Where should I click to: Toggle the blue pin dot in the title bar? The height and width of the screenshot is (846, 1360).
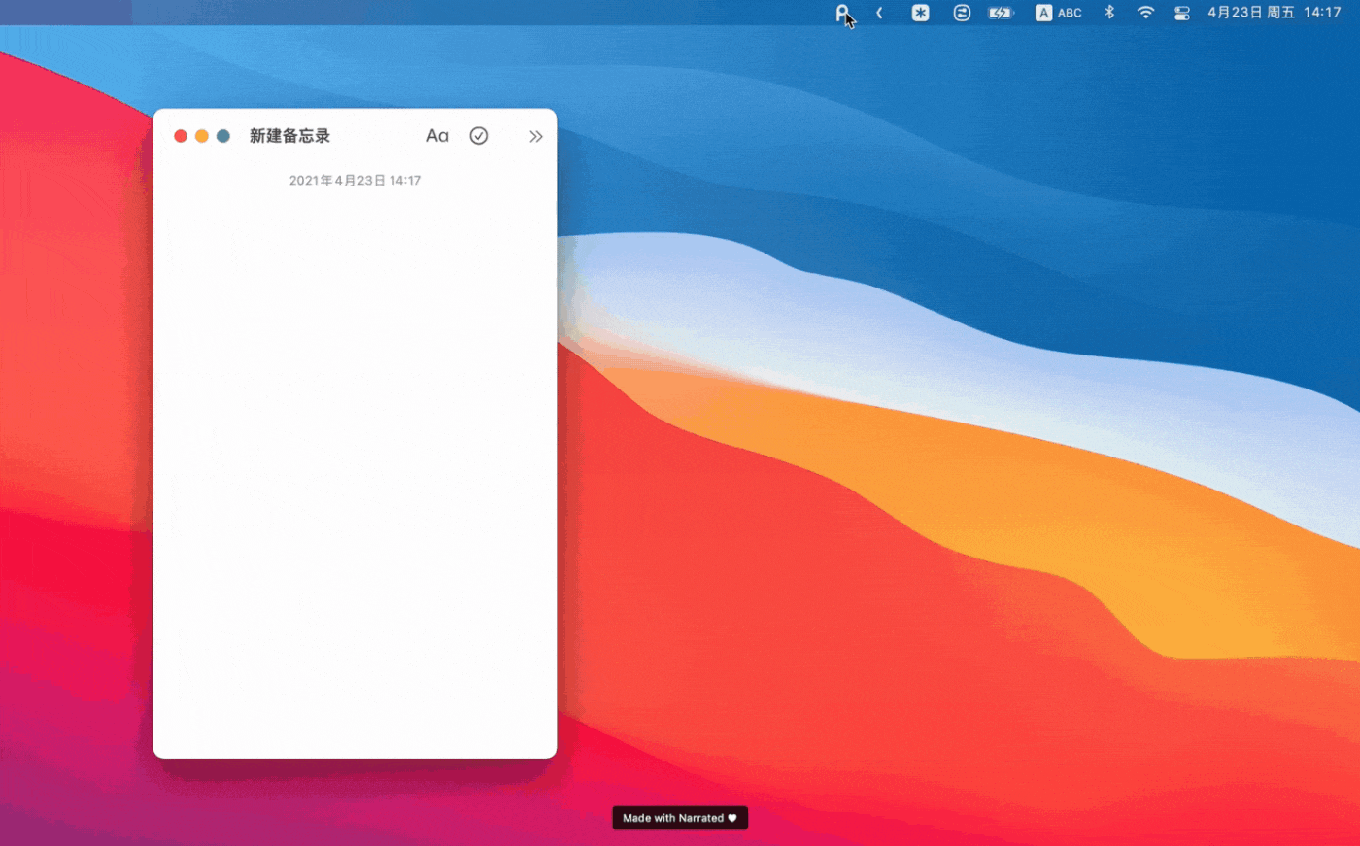(222, 135)
